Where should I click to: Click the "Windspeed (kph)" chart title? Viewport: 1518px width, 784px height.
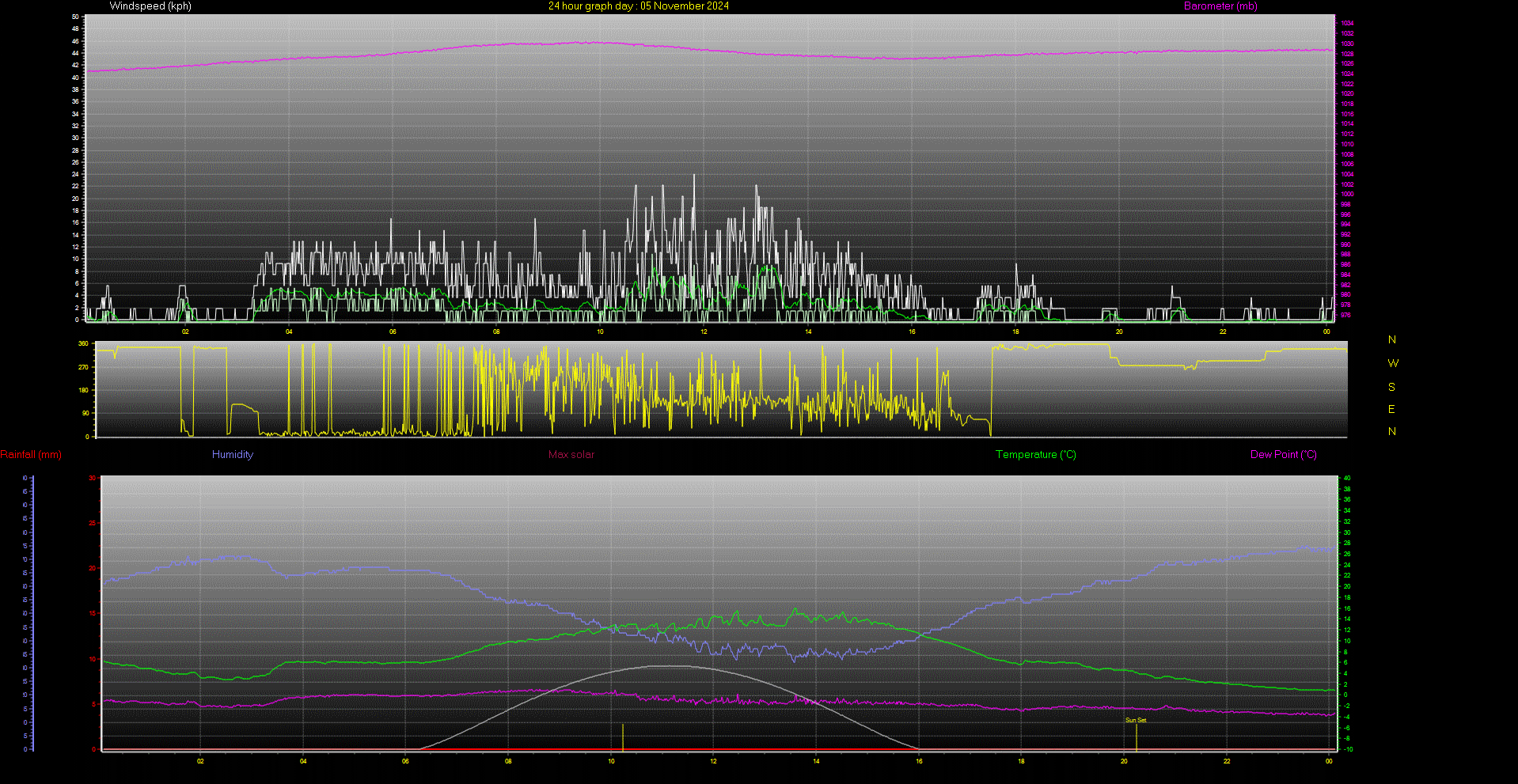tap(150, 6)
